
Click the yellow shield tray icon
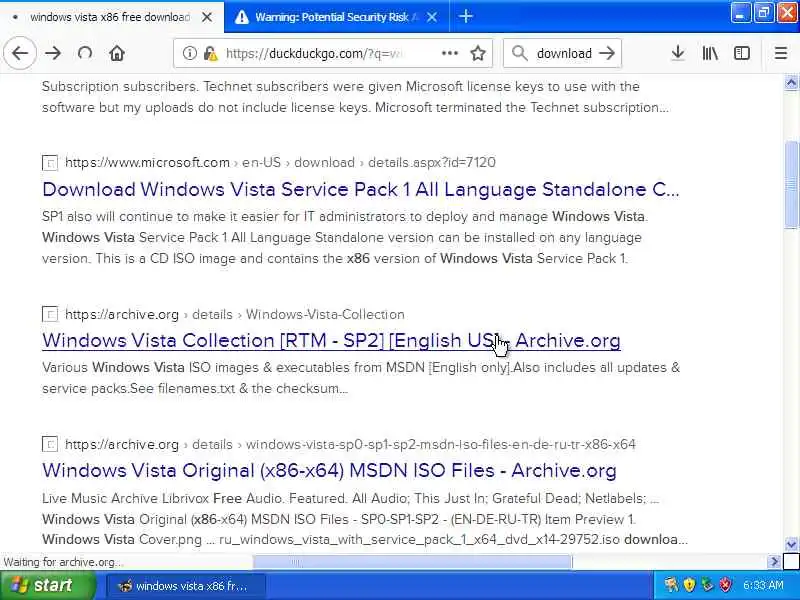pos(689,585)
